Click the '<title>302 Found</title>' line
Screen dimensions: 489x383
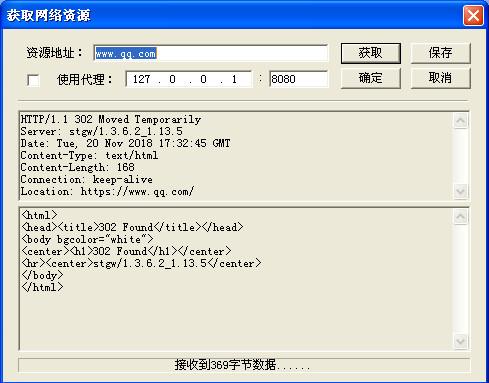click(x=132, y=227)
